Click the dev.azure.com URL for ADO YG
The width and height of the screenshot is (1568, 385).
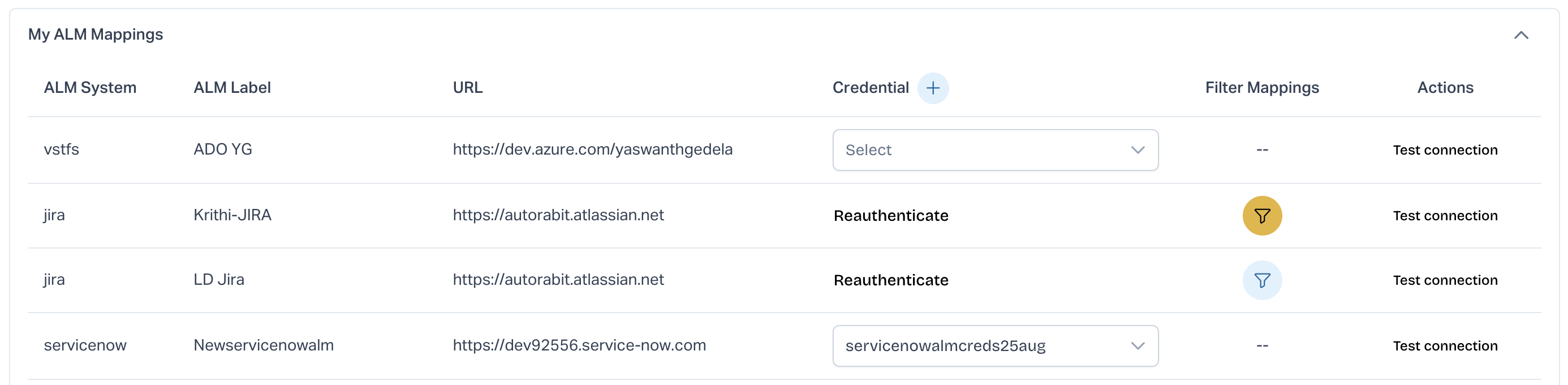coord(592,149)
